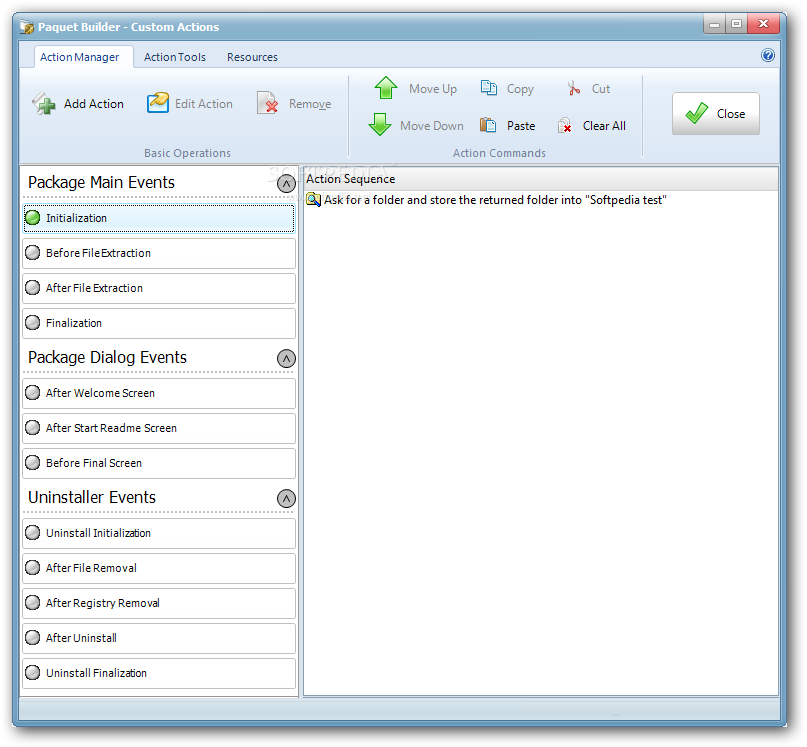The image size is (807, 747).
Task: Click the Package Dialog Events heading
Action: click(x=108, y=358)
